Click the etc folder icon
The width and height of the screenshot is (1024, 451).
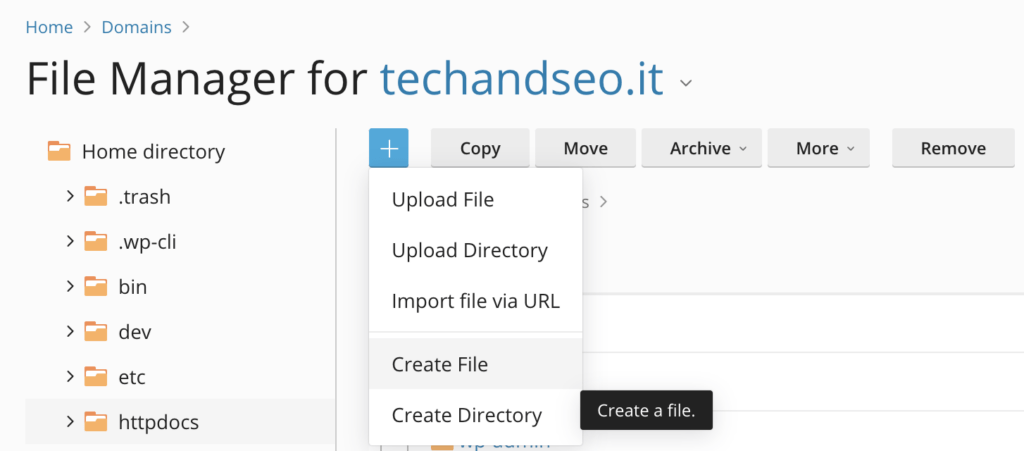click(95, 377)
